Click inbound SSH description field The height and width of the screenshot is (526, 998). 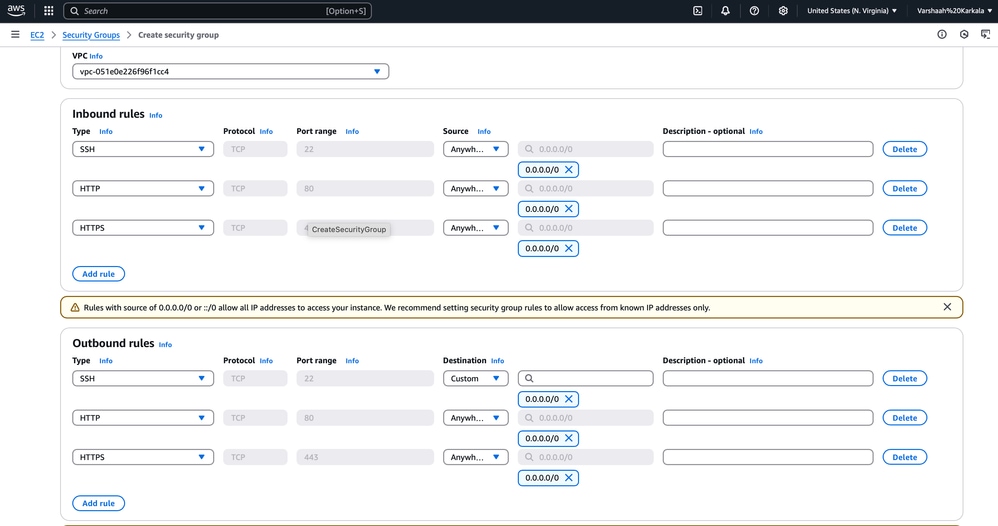768,149
